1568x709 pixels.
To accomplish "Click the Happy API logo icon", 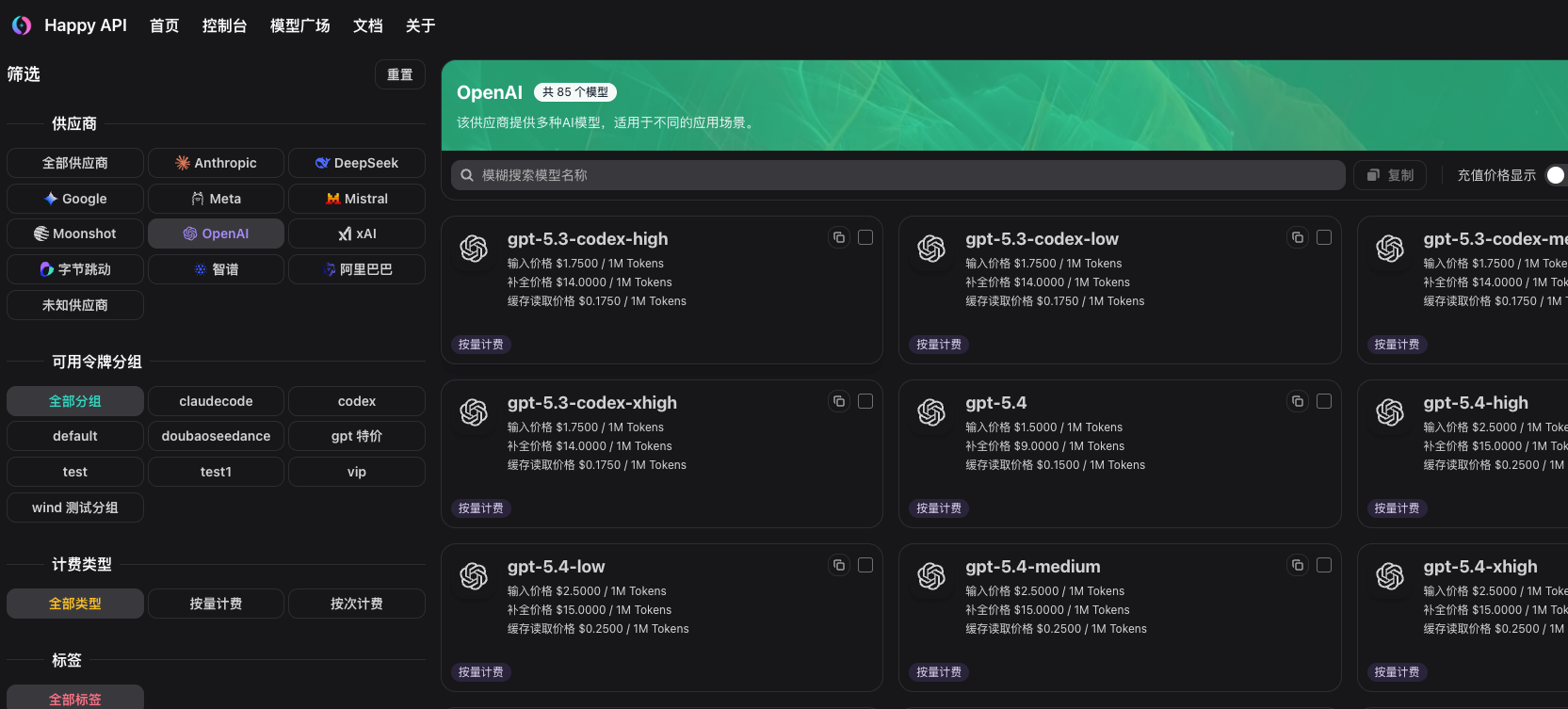I will click(21, 25).
